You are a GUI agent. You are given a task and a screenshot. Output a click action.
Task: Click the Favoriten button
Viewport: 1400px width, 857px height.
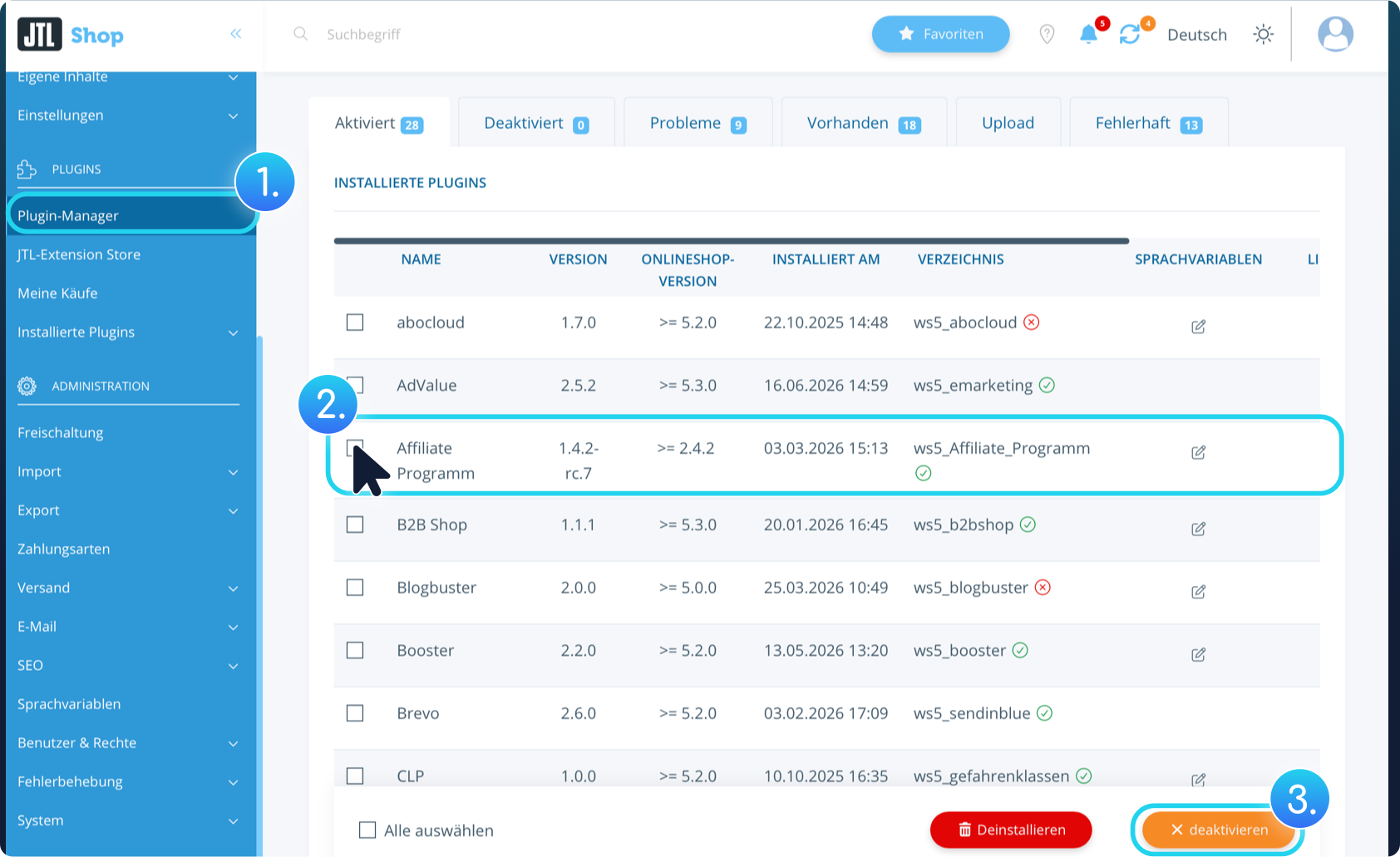[941, 34]
